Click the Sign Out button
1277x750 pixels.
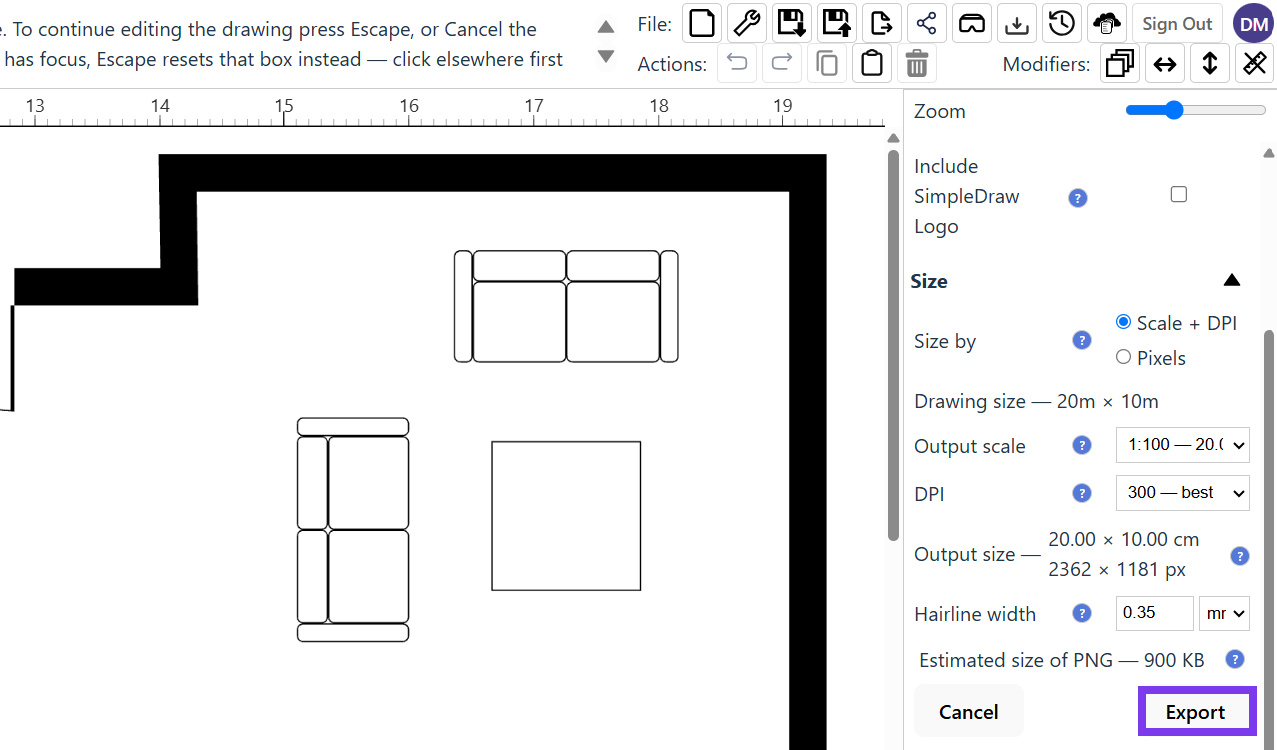coord(1177,23)
